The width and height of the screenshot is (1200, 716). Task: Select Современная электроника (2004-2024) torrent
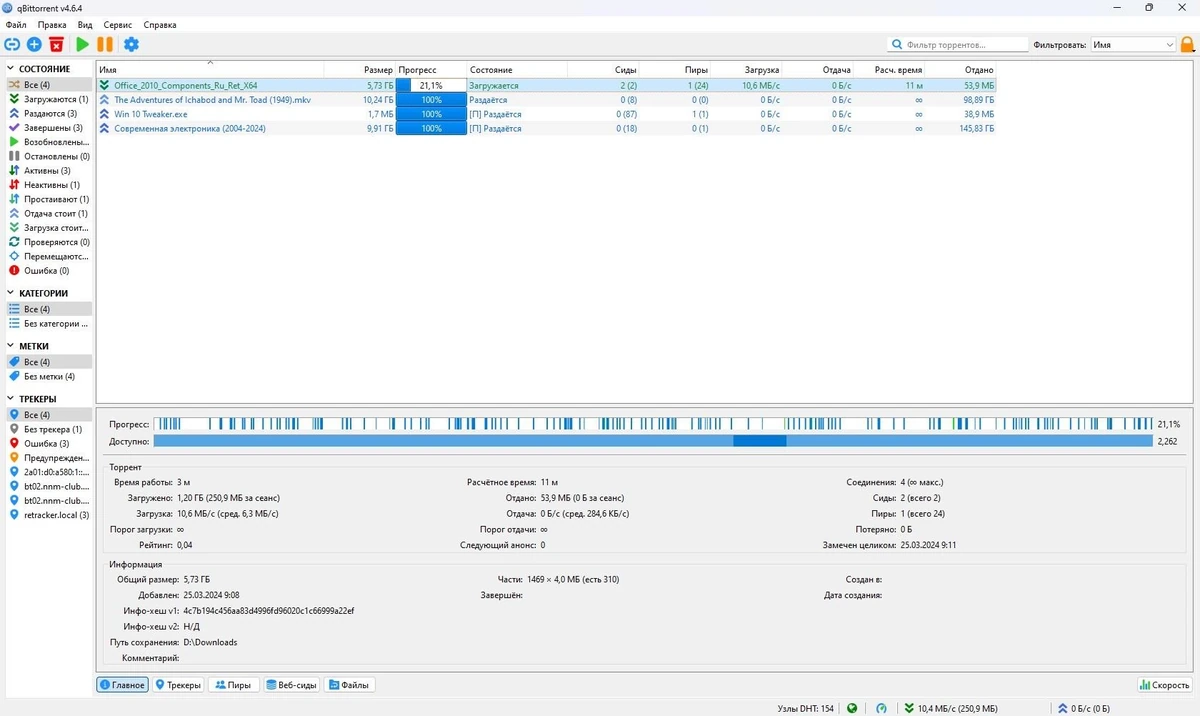pos(546,128)
